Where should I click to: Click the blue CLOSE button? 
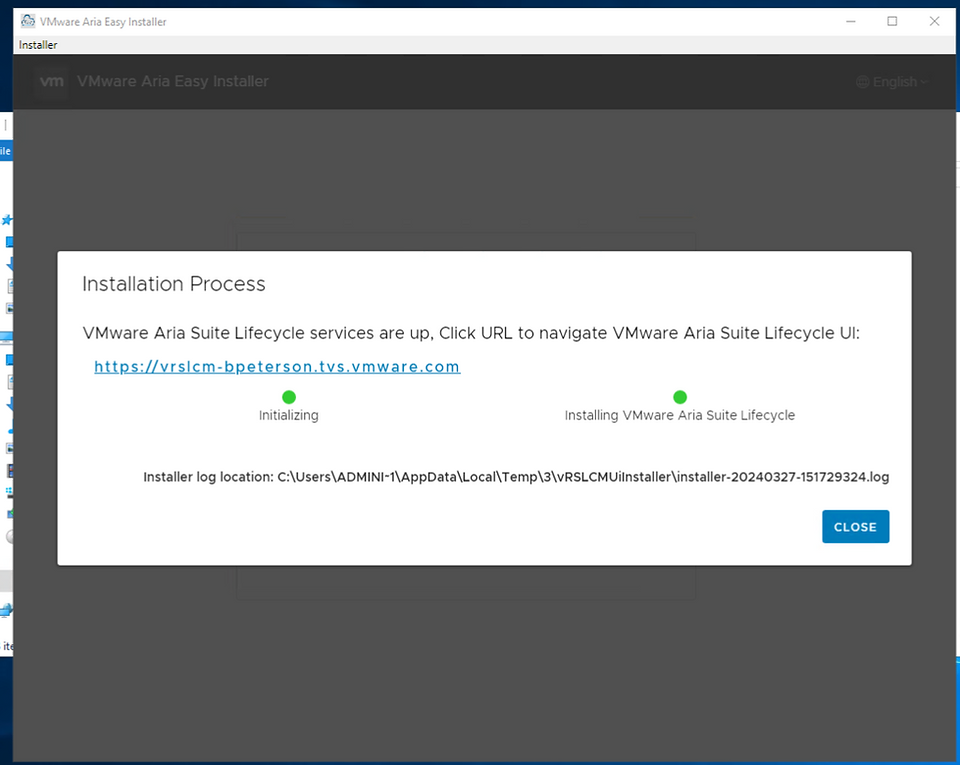(855, 526)
